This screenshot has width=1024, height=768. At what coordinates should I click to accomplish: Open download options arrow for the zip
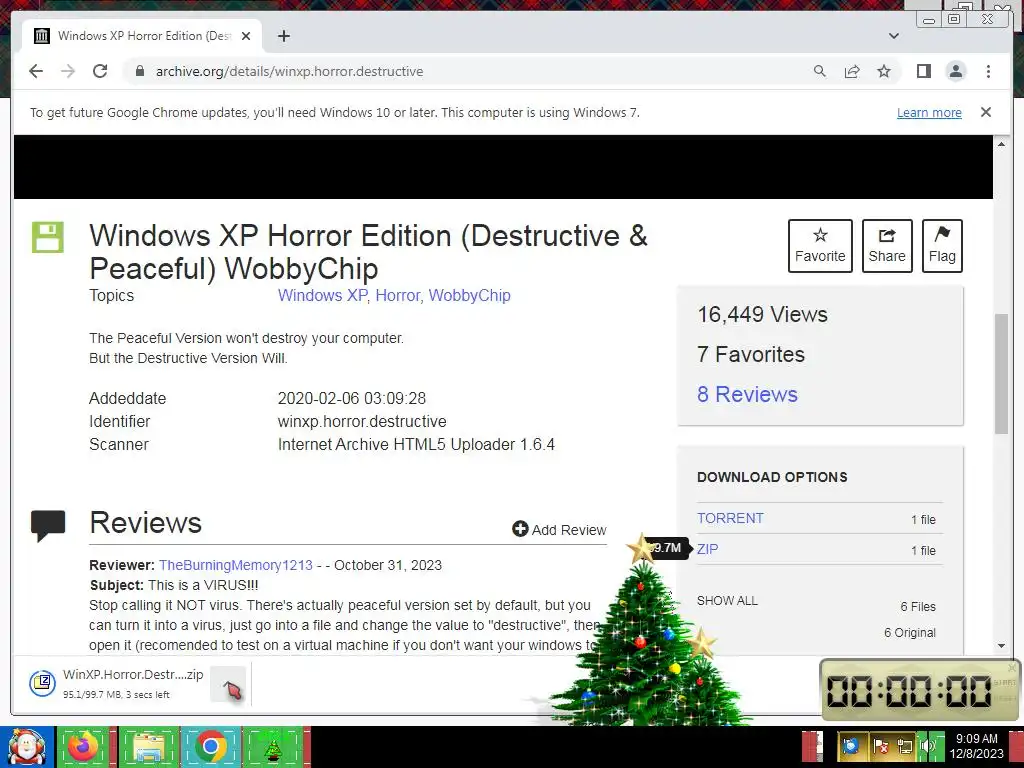[228, 684]
